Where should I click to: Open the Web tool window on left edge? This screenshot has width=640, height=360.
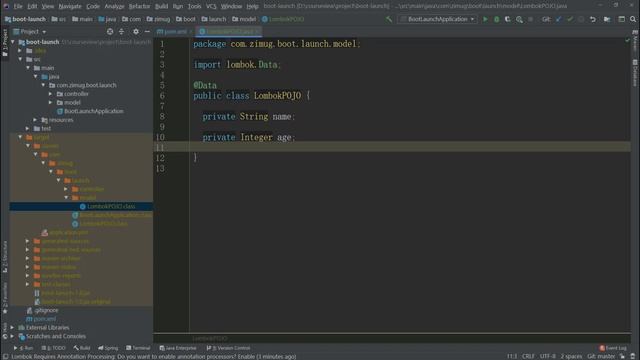5,330
